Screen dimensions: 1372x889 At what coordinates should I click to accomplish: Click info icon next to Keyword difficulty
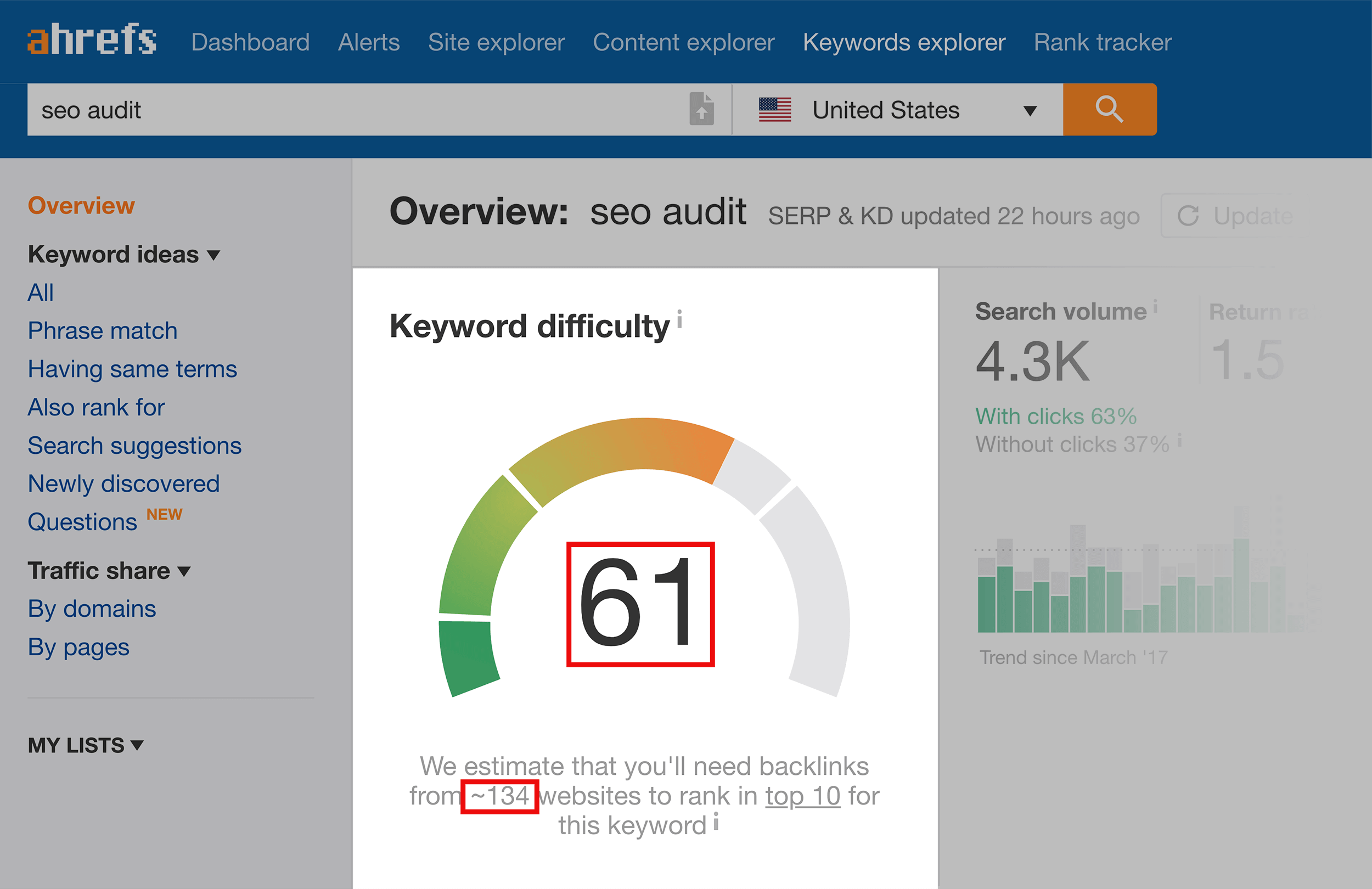(679, 319)
